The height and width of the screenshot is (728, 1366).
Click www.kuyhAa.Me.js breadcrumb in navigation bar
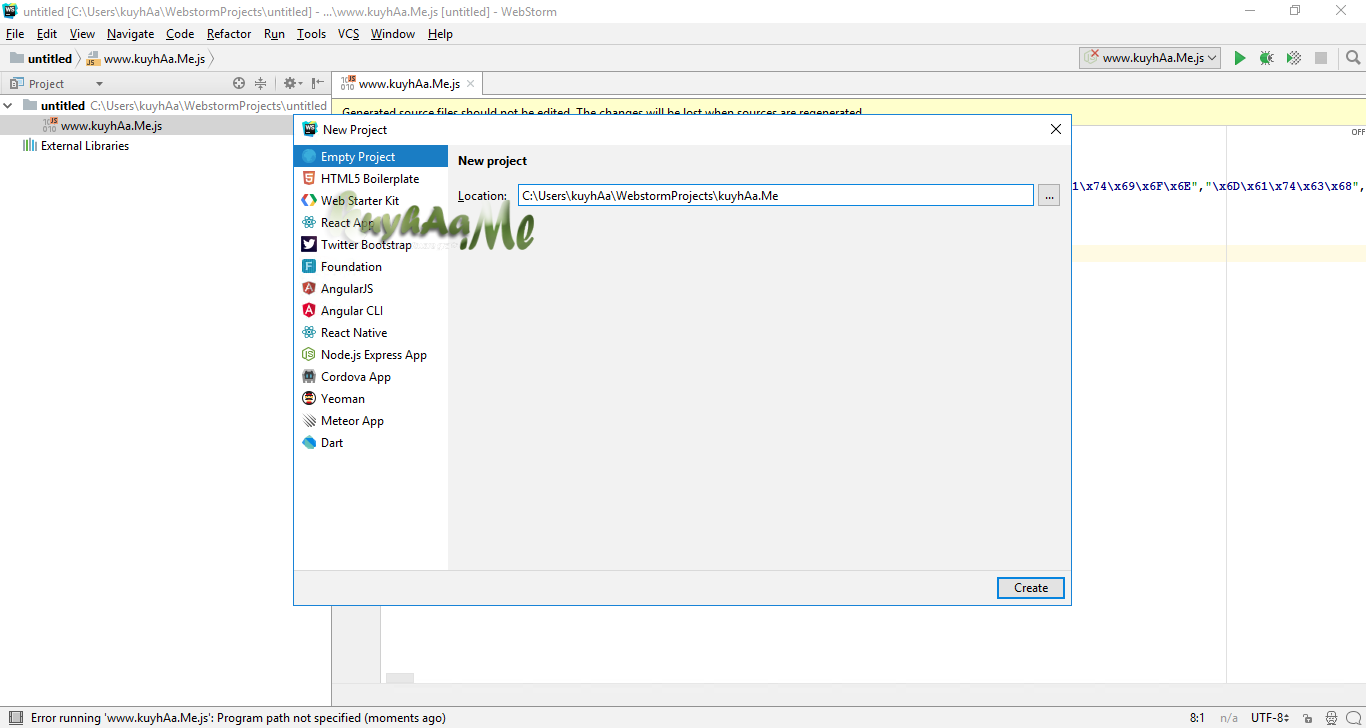[x=146, y=59]
